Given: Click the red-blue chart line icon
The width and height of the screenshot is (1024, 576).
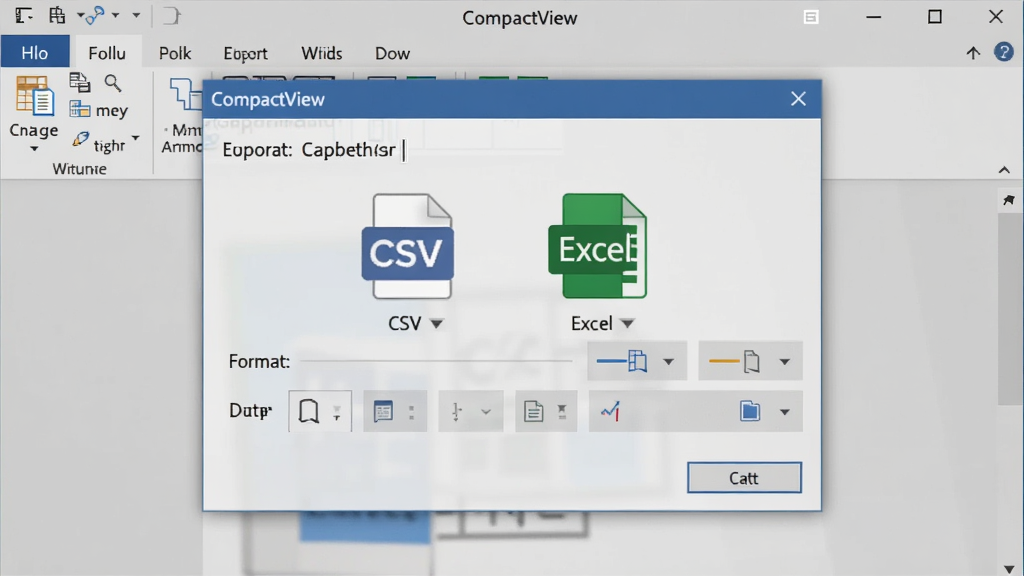Looking at the screenshot, I should (611, 411).
